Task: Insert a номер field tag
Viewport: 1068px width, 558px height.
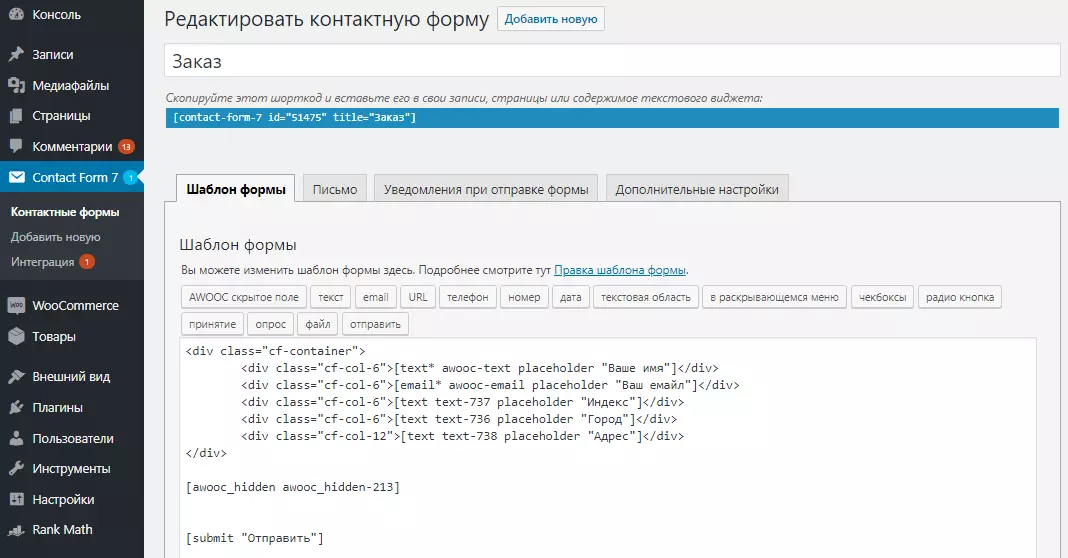Action: [524, 297]
